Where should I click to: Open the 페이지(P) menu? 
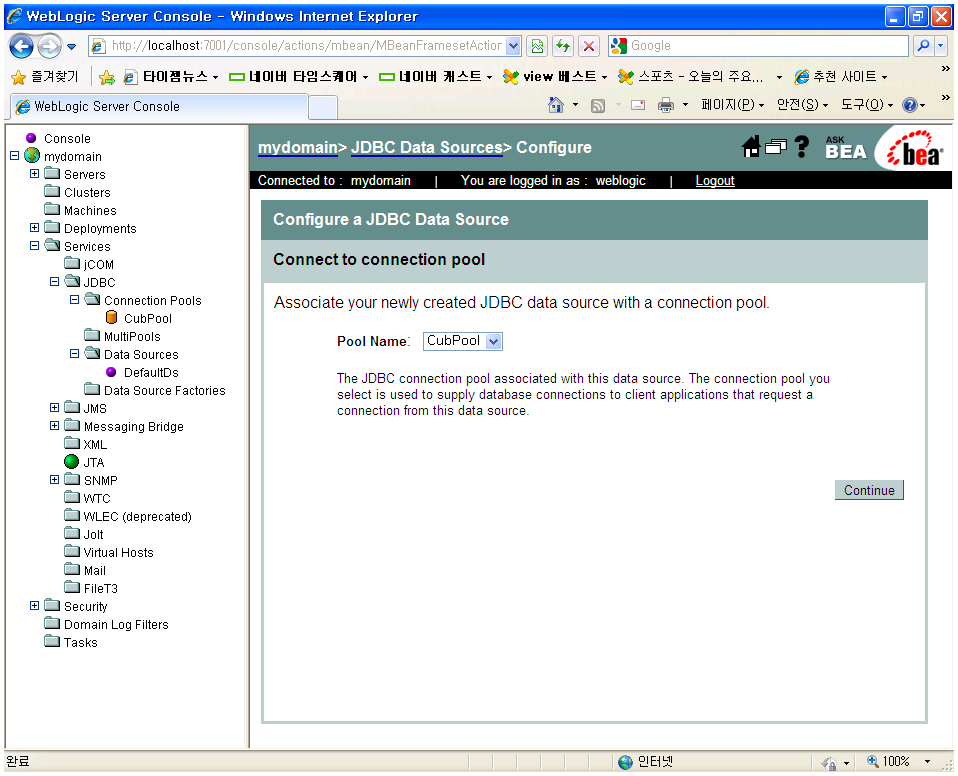(x=732, y=105)
